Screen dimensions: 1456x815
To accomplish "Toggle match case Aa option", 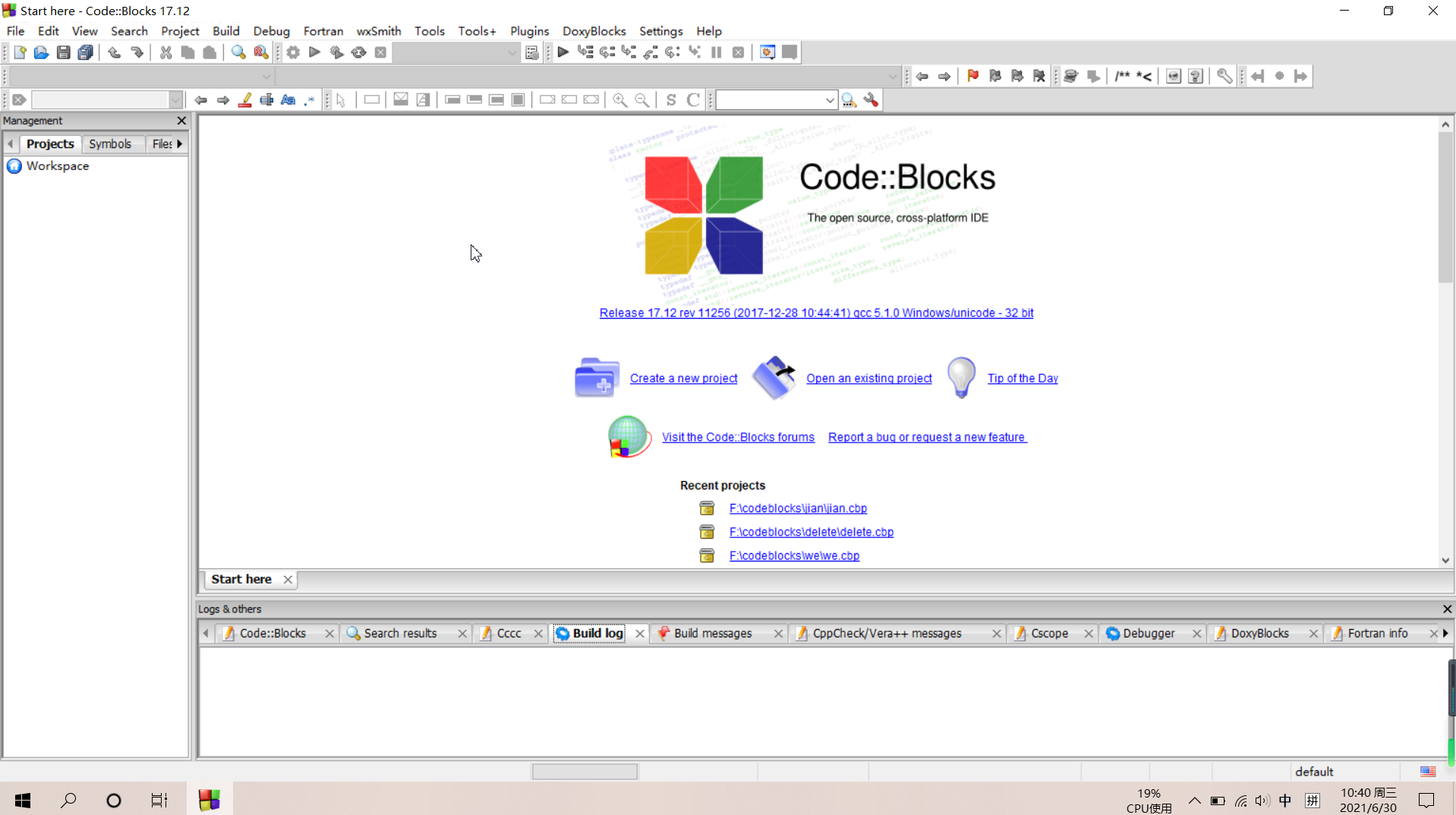I will (288, 100).
